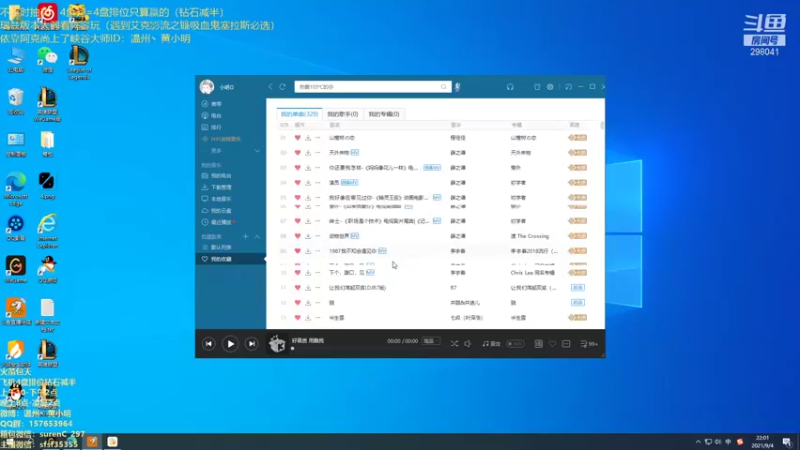Open the play queue 99+ list
Screen dimensions: 800x450
click(x=589, y=344)
